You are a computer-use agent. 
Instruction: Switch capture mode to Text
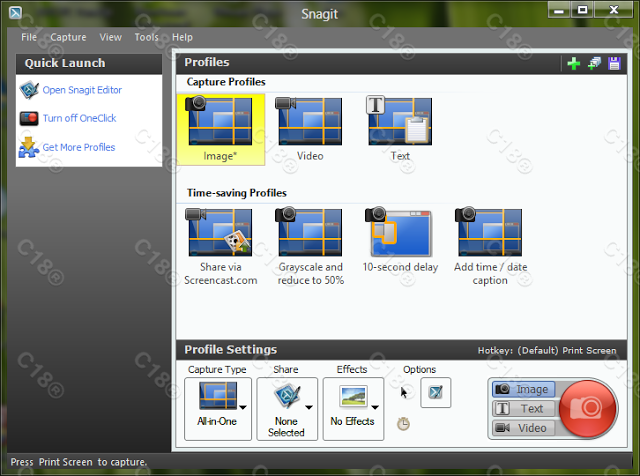point(523,408)
